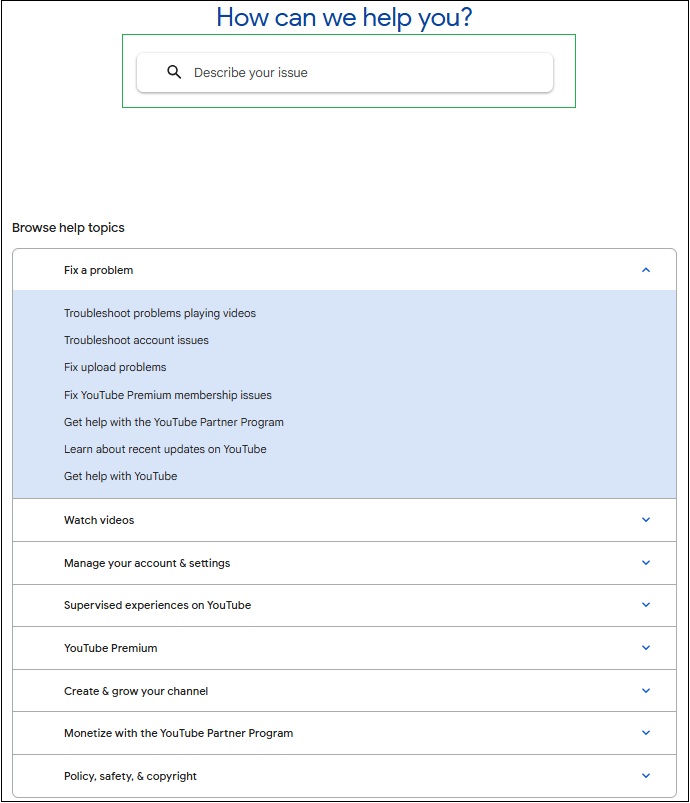Viewport: 690px width, 803px height.
Task: Open Troubleshoot problems playing videos
Action: pyautogui.click(x=160, y=313)
